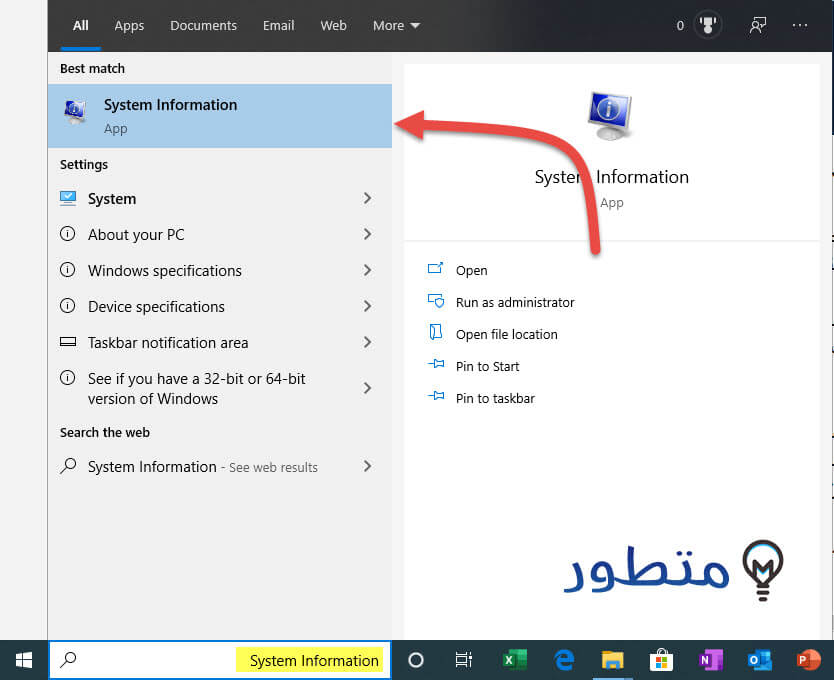
Task: Launch Excel from the taskbar
Action: click(514, 660)
